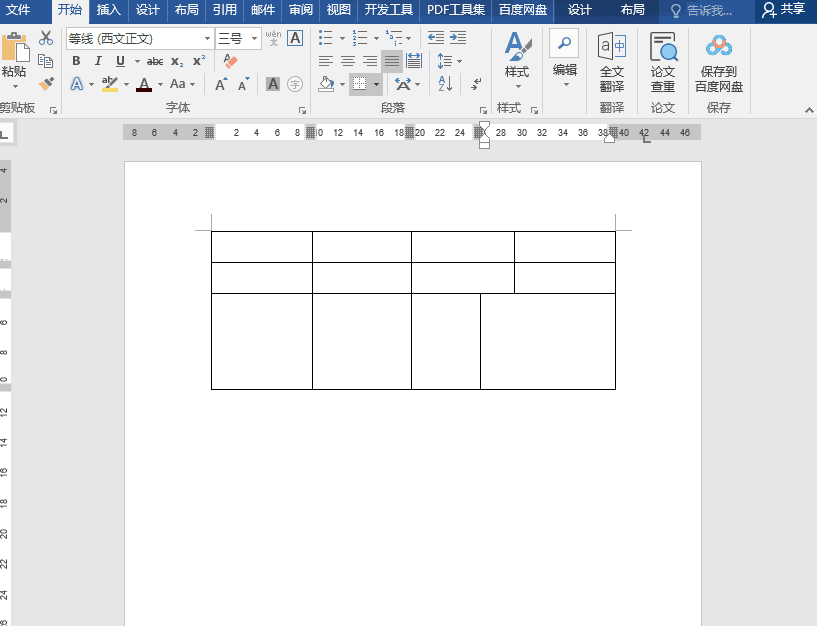This screenshot has height=626, width=817.
Task: Click the red font color swatch
Action: (x=144, y=85)
